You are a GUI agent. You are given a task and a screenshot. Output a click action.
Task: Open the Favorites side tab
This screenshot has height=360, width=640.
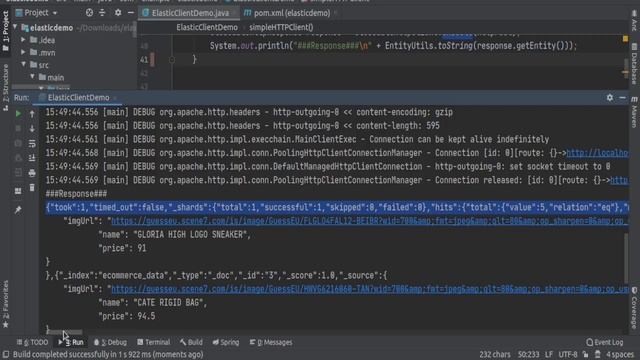[5, 304]
